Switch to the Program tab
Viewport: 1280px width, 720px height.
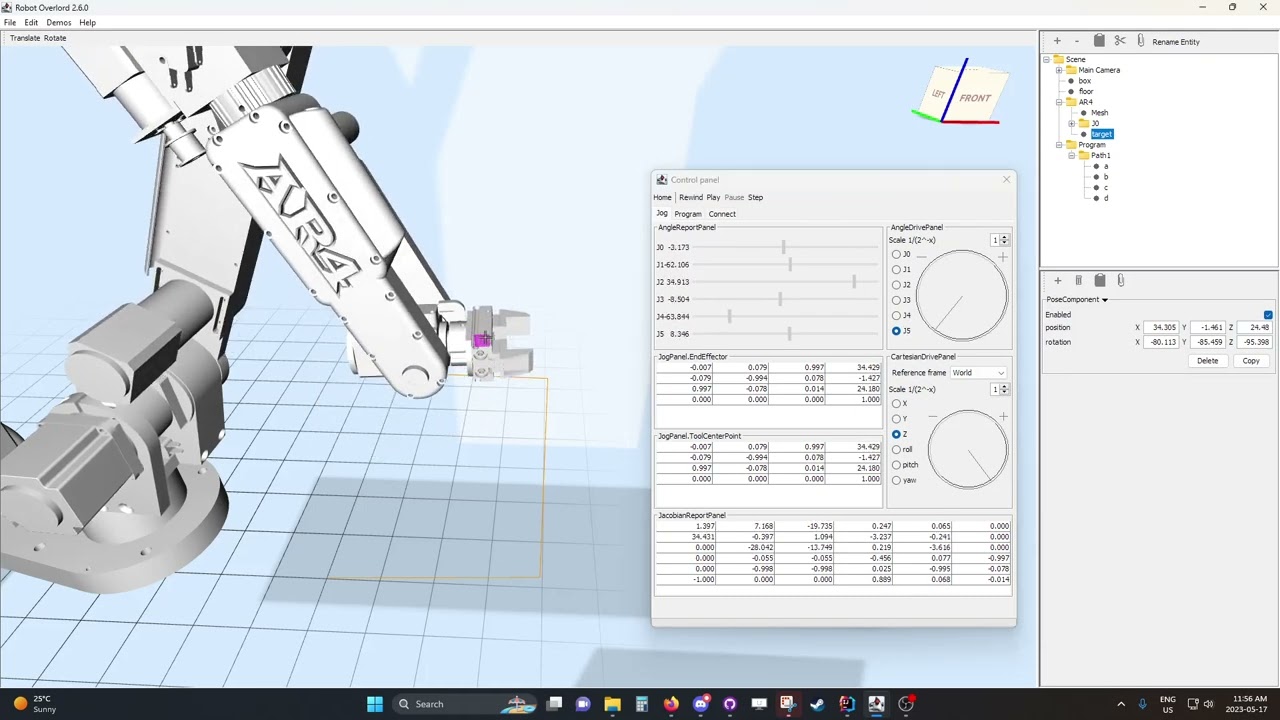tap(688, 214)
